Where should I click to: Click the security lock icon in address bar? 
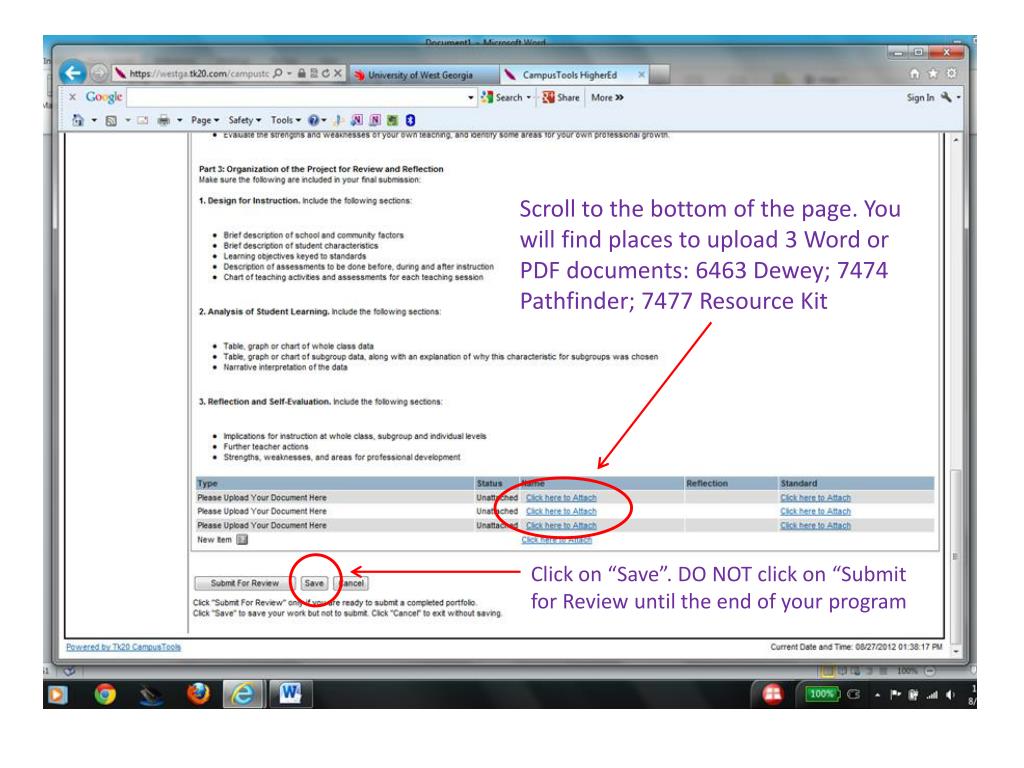[x=302, y=74]
